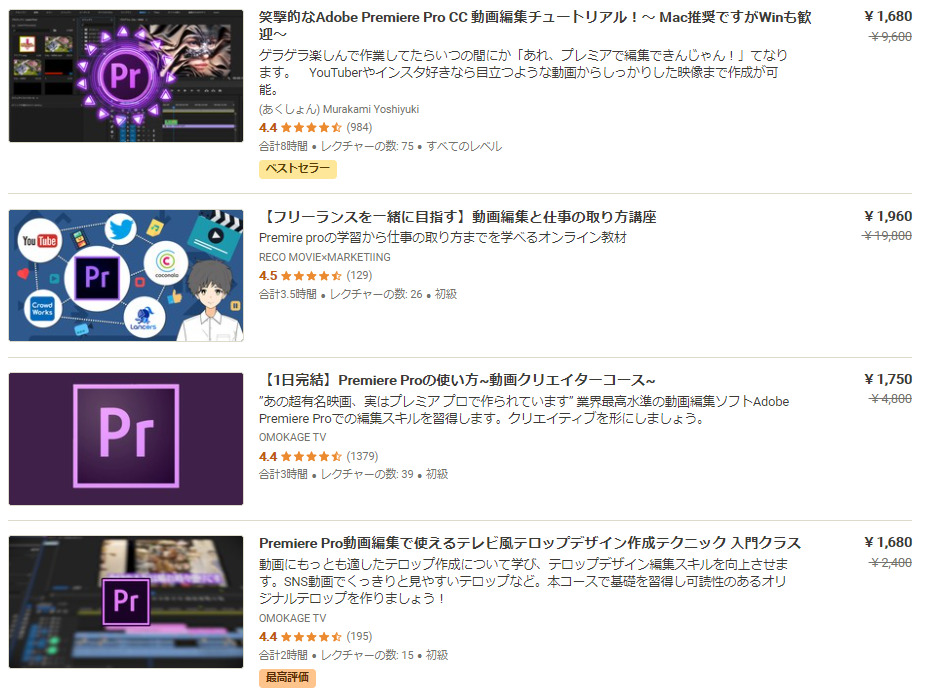Click the 最高評価 badge
This screenshot has height=698, width=925.
click(x=287, y=678)
